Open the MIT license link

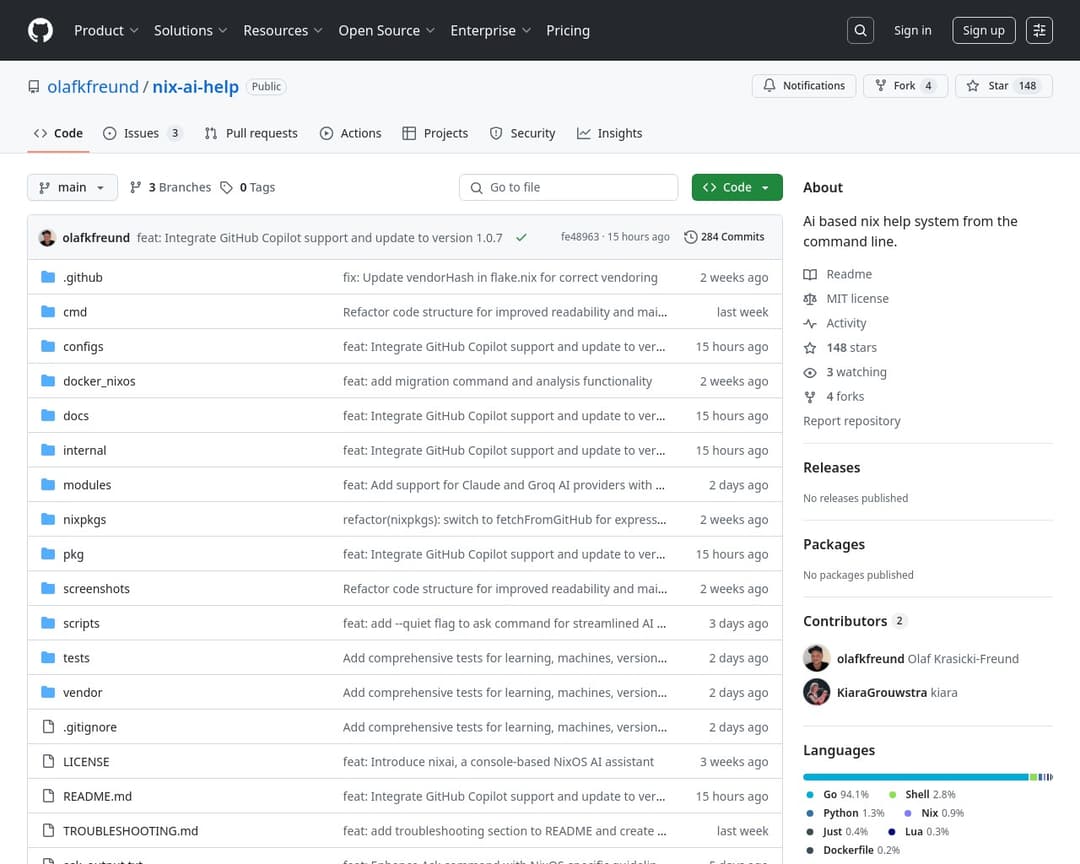846,298
